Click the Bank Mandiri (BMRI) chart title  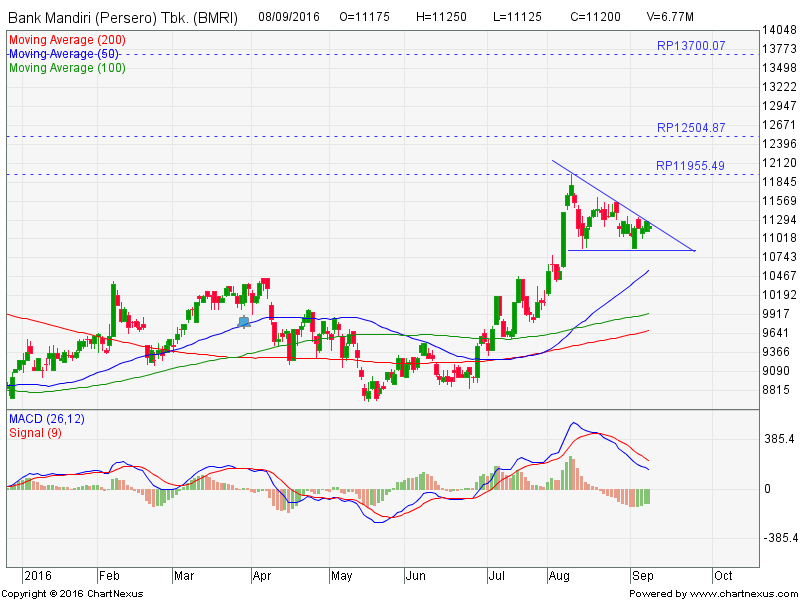coord(123,17)
